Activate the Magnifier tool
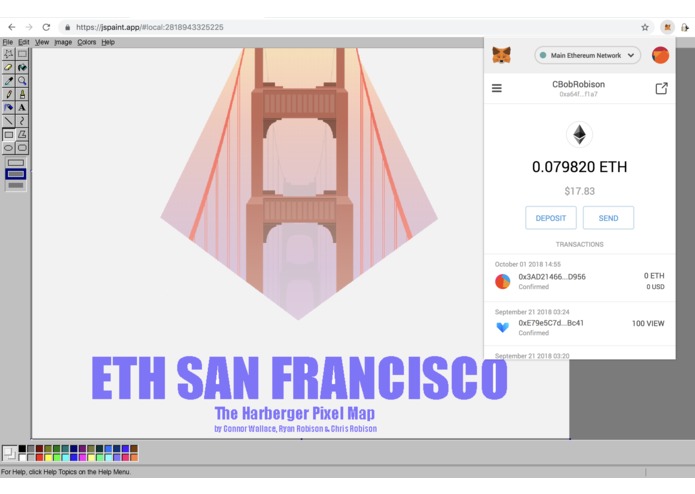The height and width of the screenshot is (494, 695). tap(22, 81)
